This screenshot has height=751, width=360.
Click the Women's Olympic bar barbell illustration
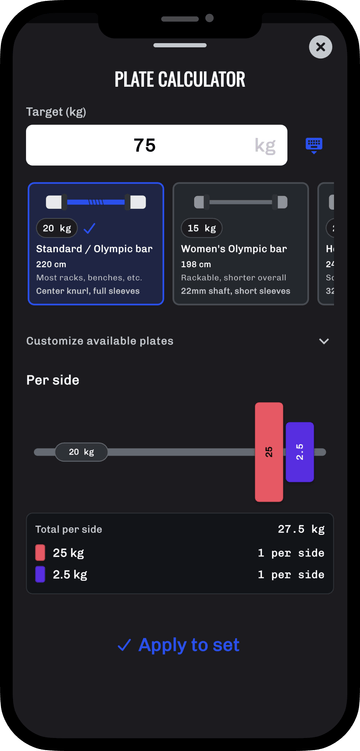click(x=240, y=202)
